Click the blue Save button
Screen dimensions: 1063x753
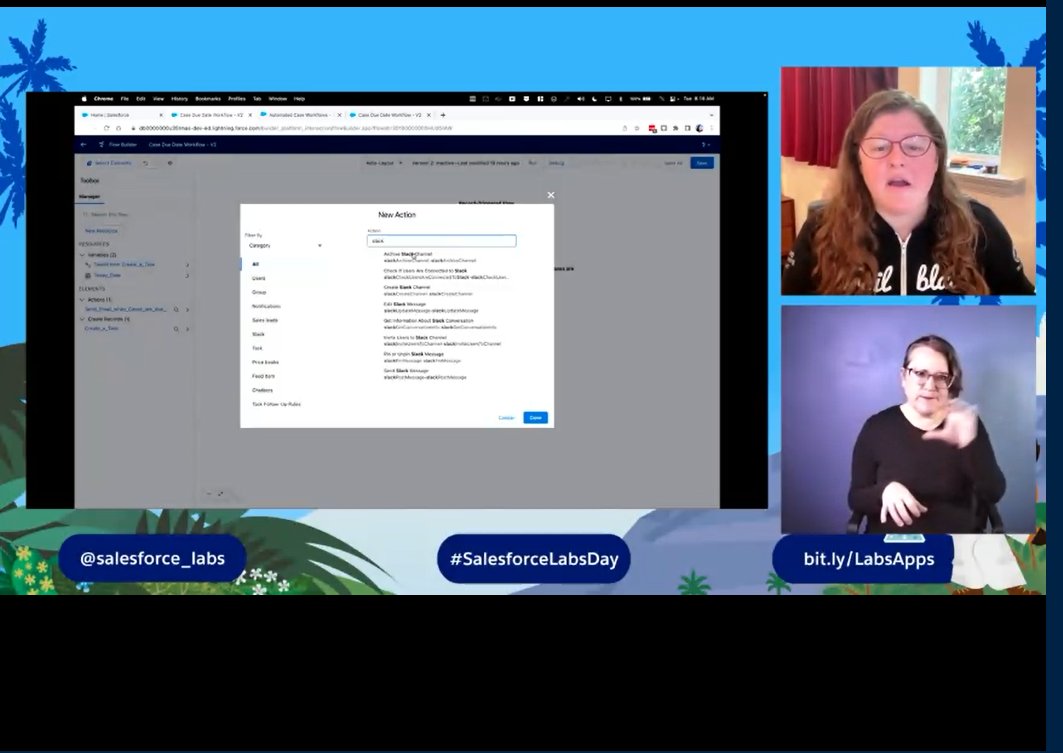(702, 163)
